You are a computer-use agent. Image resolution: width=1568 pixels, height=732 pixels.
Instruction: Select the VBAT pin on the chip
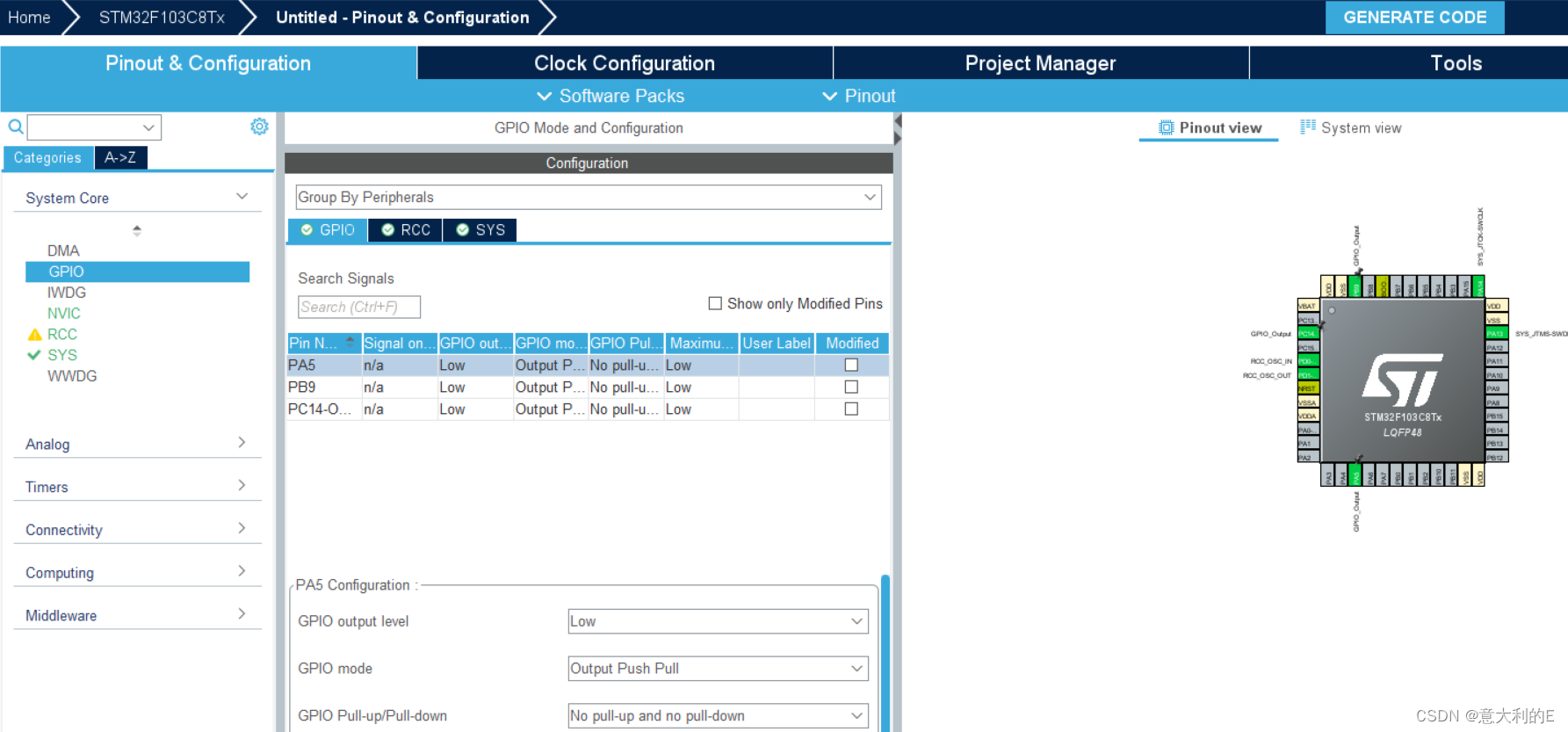click(x=1308, y=306)
